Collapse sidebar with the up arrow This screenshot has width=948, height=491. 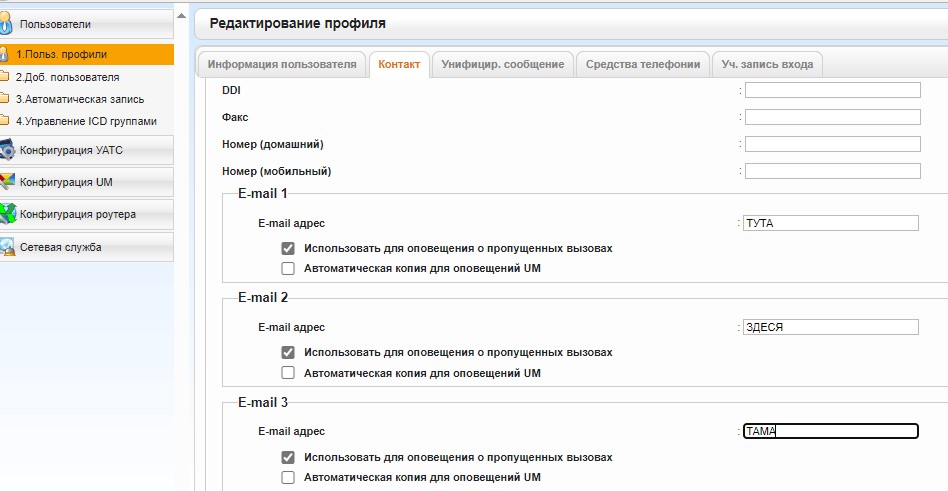(x=181, y=16)
